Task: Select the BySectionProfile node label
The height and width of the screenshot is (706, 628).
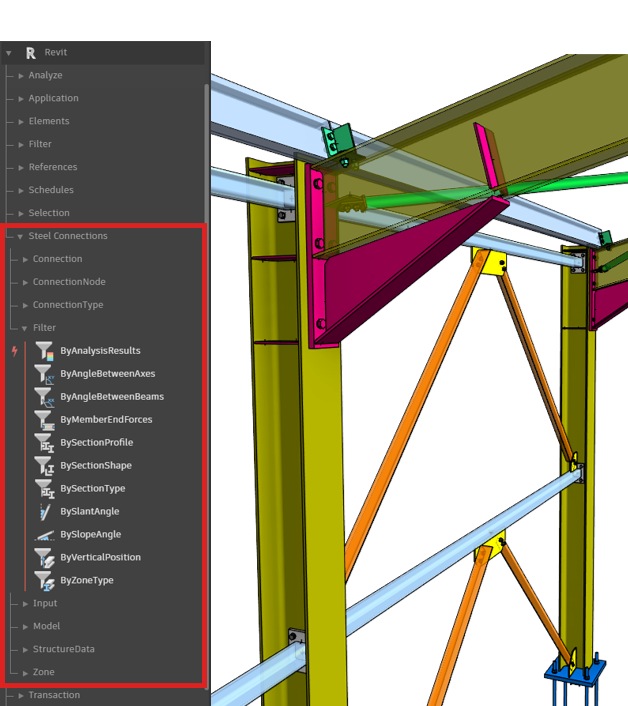Action: coord(97,442)
